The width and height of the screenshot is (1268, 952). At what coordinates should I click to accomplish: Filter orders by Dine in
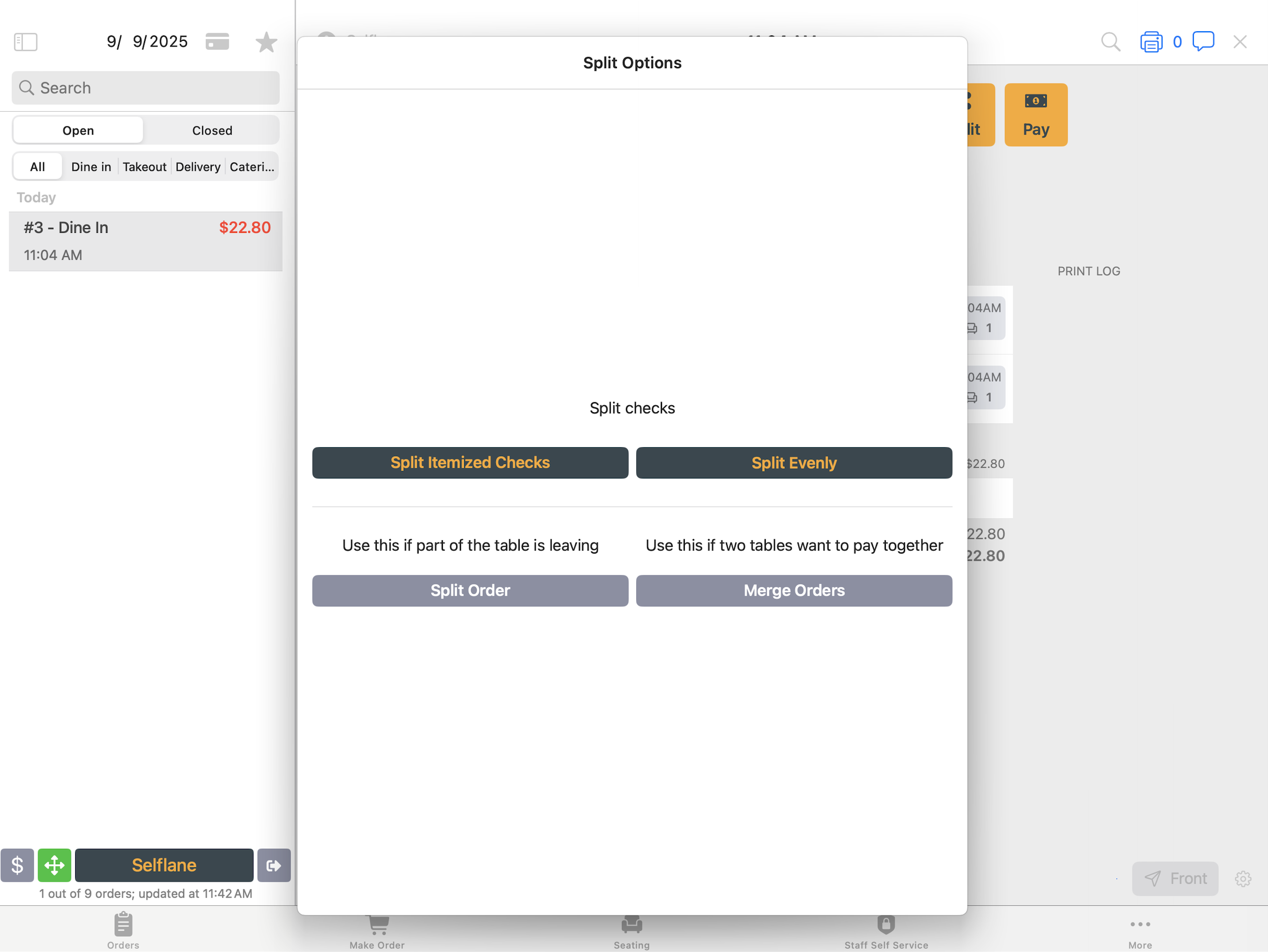(x=91, y=167)
